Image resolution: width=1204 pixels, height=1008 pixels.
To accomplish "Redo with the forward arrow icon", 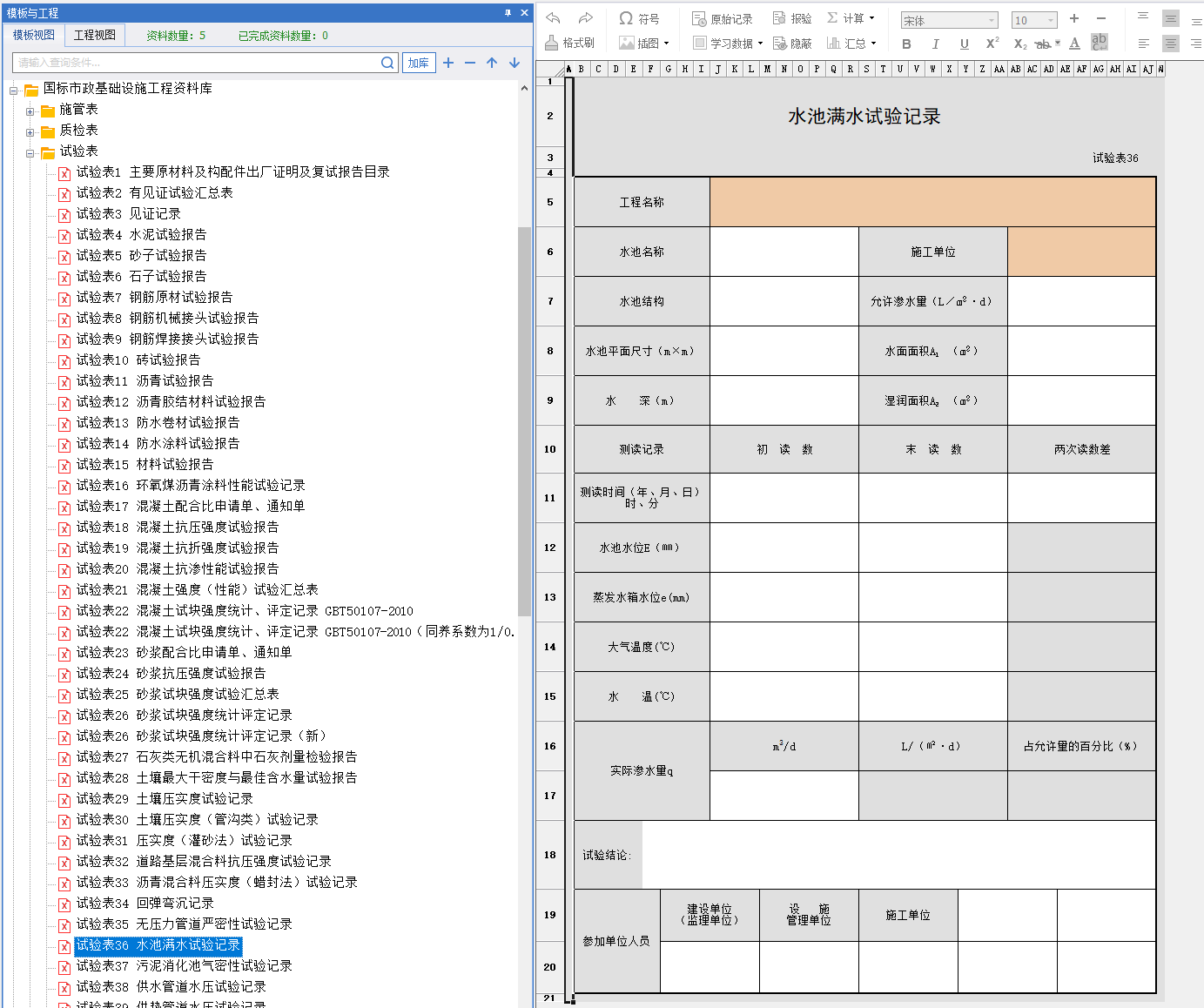I will [586, 18].
